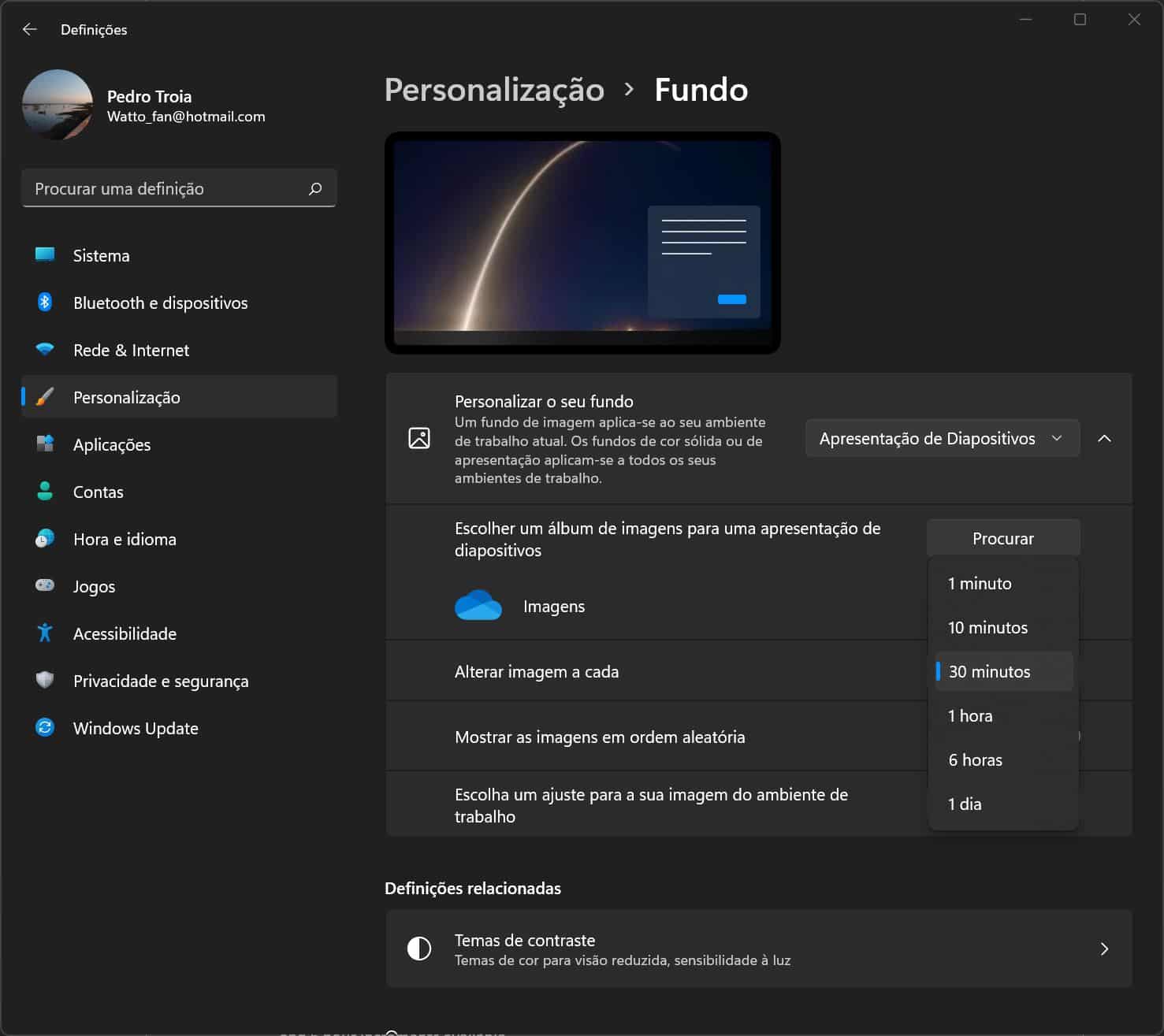The height and width of the screenshot is (1036, 1164).
Task: Click the search magnifier icon
Action: click(x=315, y=188)
